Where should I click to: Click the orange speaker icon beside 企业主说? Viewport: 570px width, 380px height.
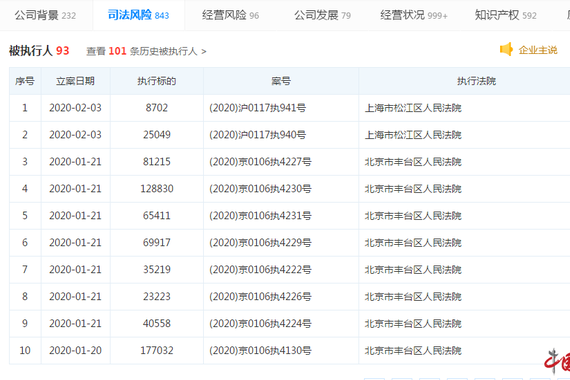click(x=506, y=49)
